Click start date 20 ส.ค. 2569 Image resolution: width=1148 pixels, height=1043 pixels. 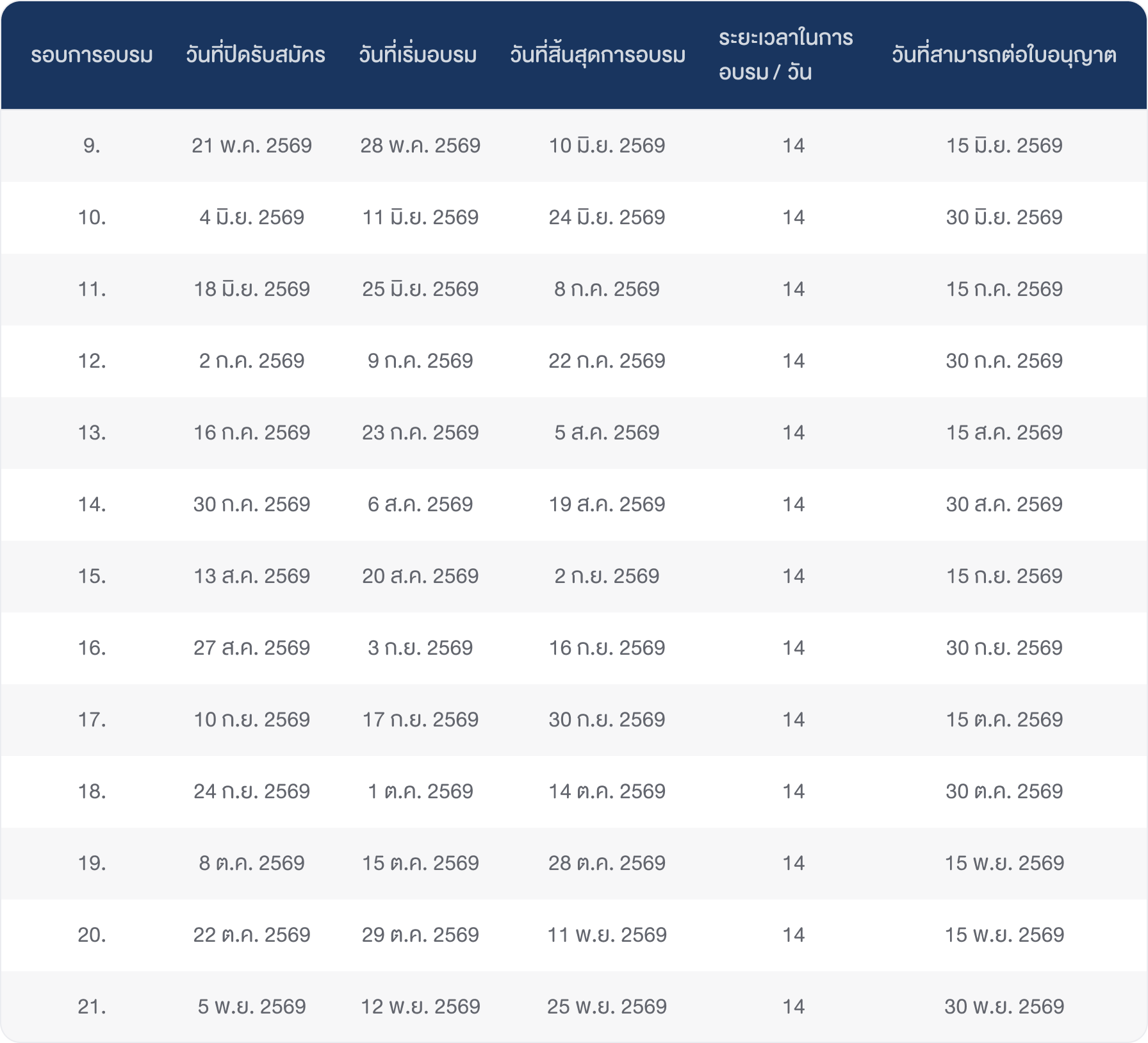(420, 577)
